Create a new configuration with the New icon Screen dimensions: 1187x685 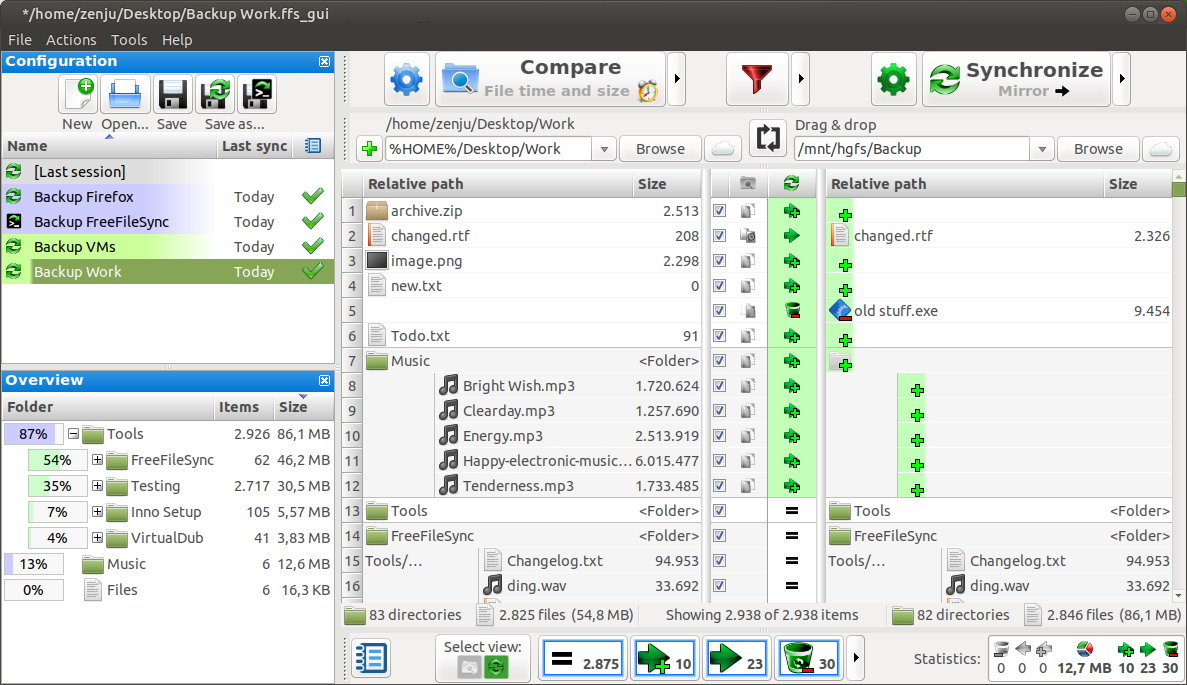(77, 93)
